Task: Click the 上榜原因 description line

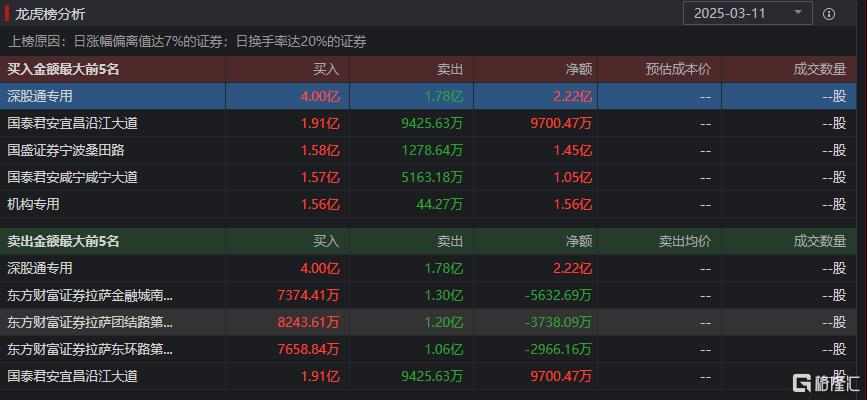Action: pyautogui.click(x=187, y=41)
